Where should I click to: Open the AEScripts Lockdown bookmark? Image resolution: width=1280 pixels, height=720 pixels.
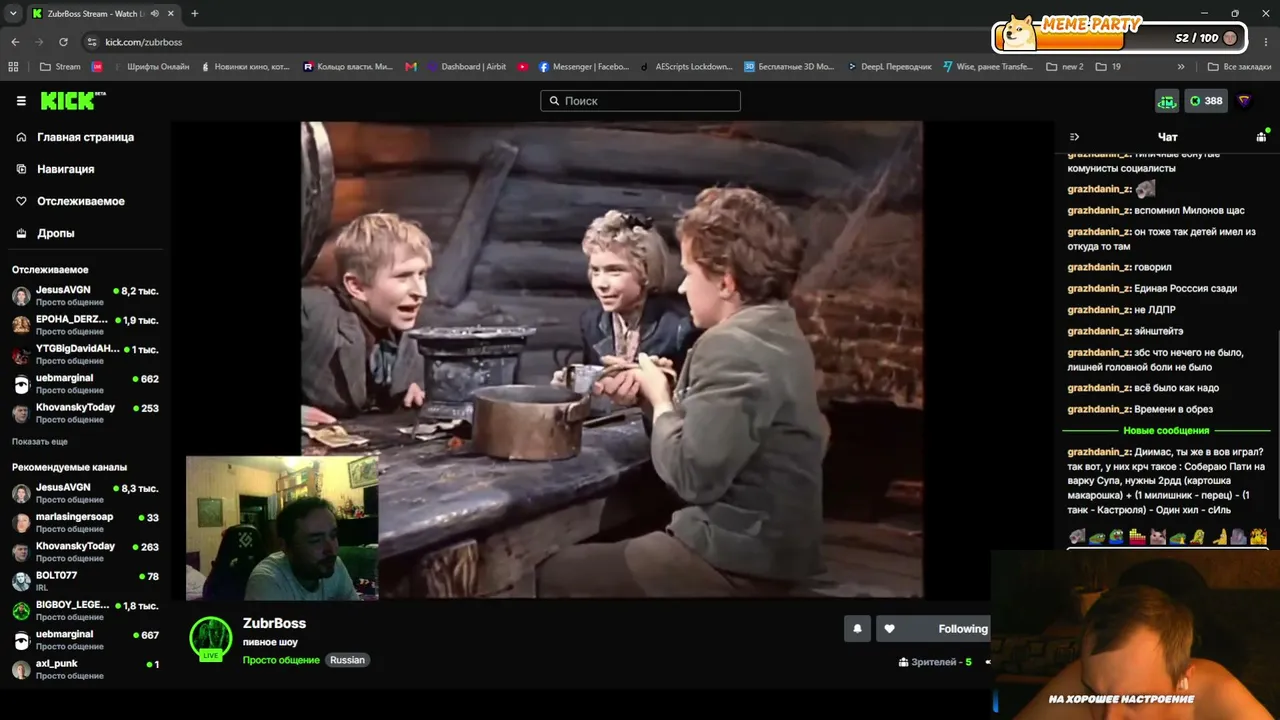tap(686, 67)
